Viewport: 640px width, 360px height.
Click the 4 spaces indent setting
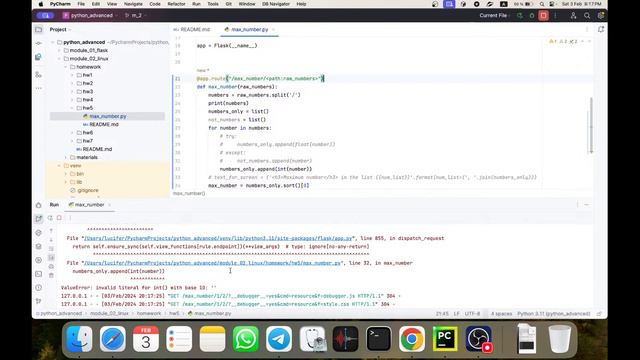point(501,314)
